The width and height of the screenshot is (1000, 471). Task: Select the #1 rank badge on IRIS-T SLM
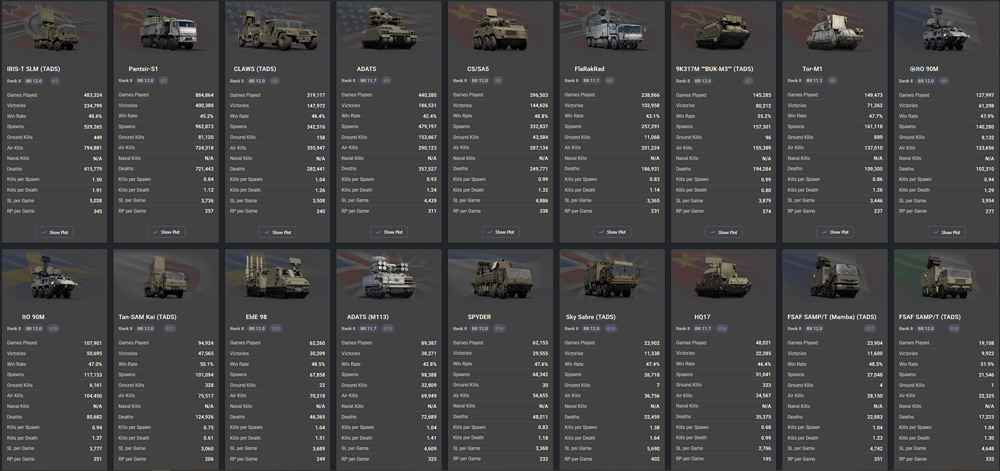pyautogui.click(x=53, y=80)
